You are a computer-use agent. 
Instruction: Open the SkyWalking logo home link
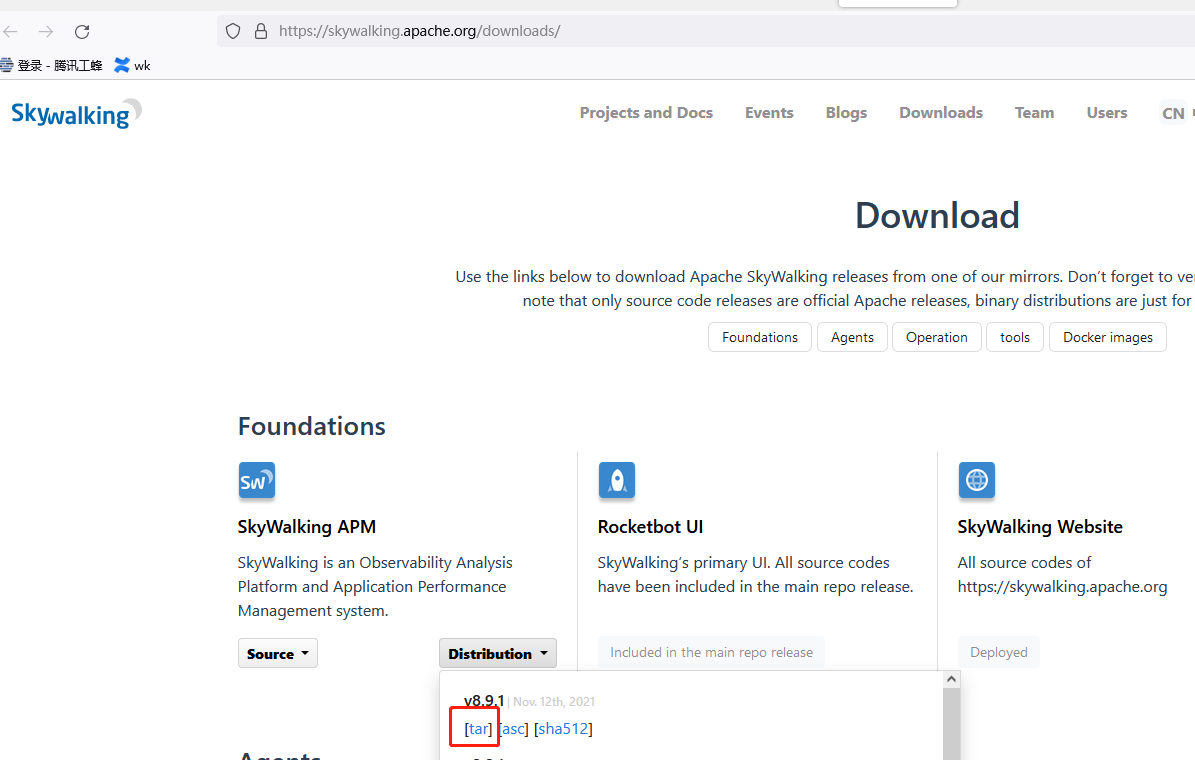[76, 114]
